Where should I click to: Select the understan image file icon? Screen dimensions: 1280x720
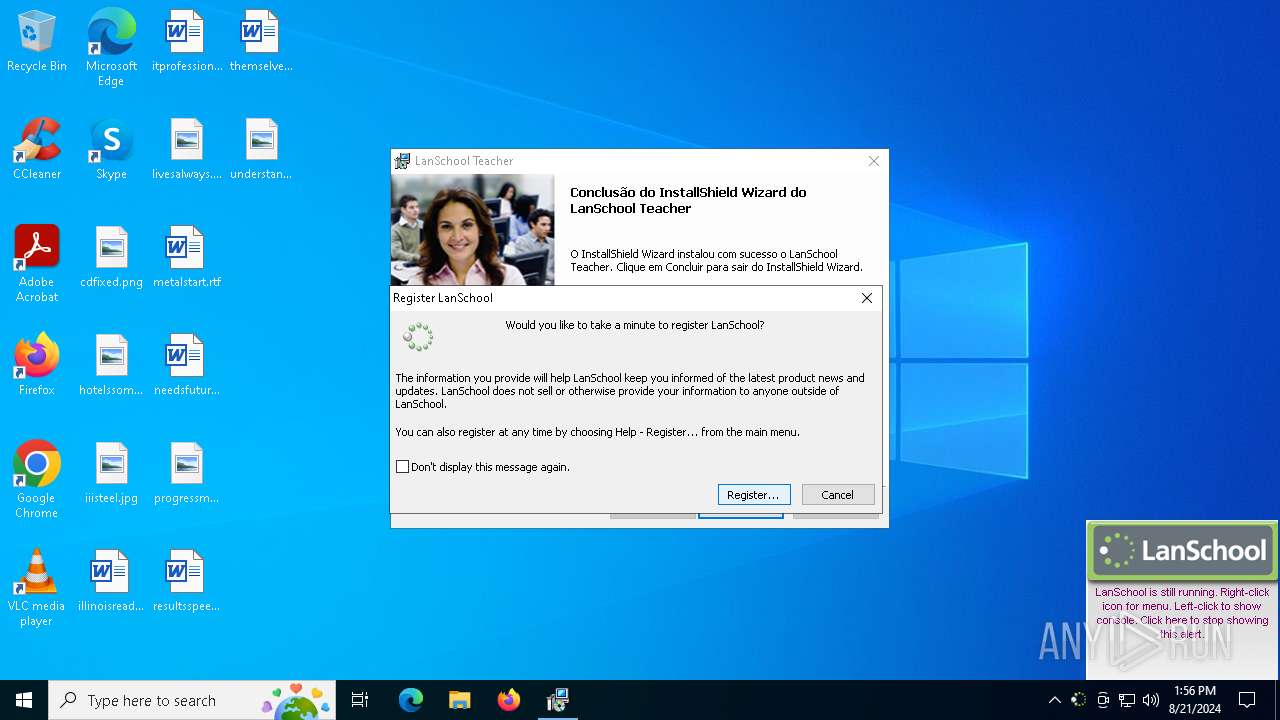[x=261, y=150]
